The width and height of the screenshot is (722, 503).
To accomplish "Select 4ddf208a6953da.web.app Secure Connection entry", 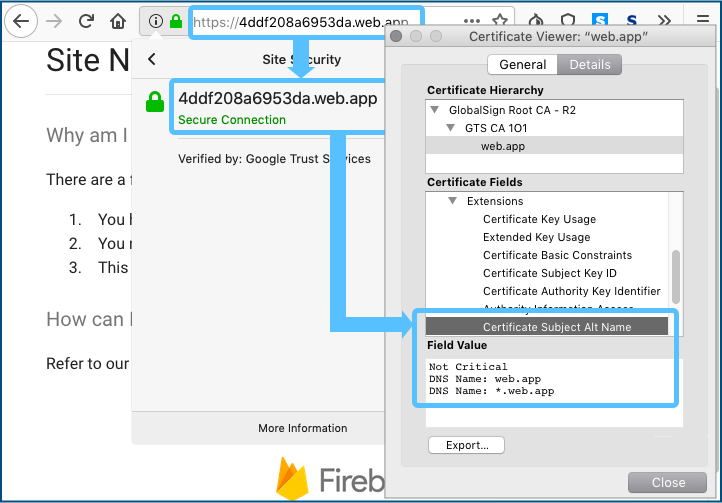I will tap(278, 107).
